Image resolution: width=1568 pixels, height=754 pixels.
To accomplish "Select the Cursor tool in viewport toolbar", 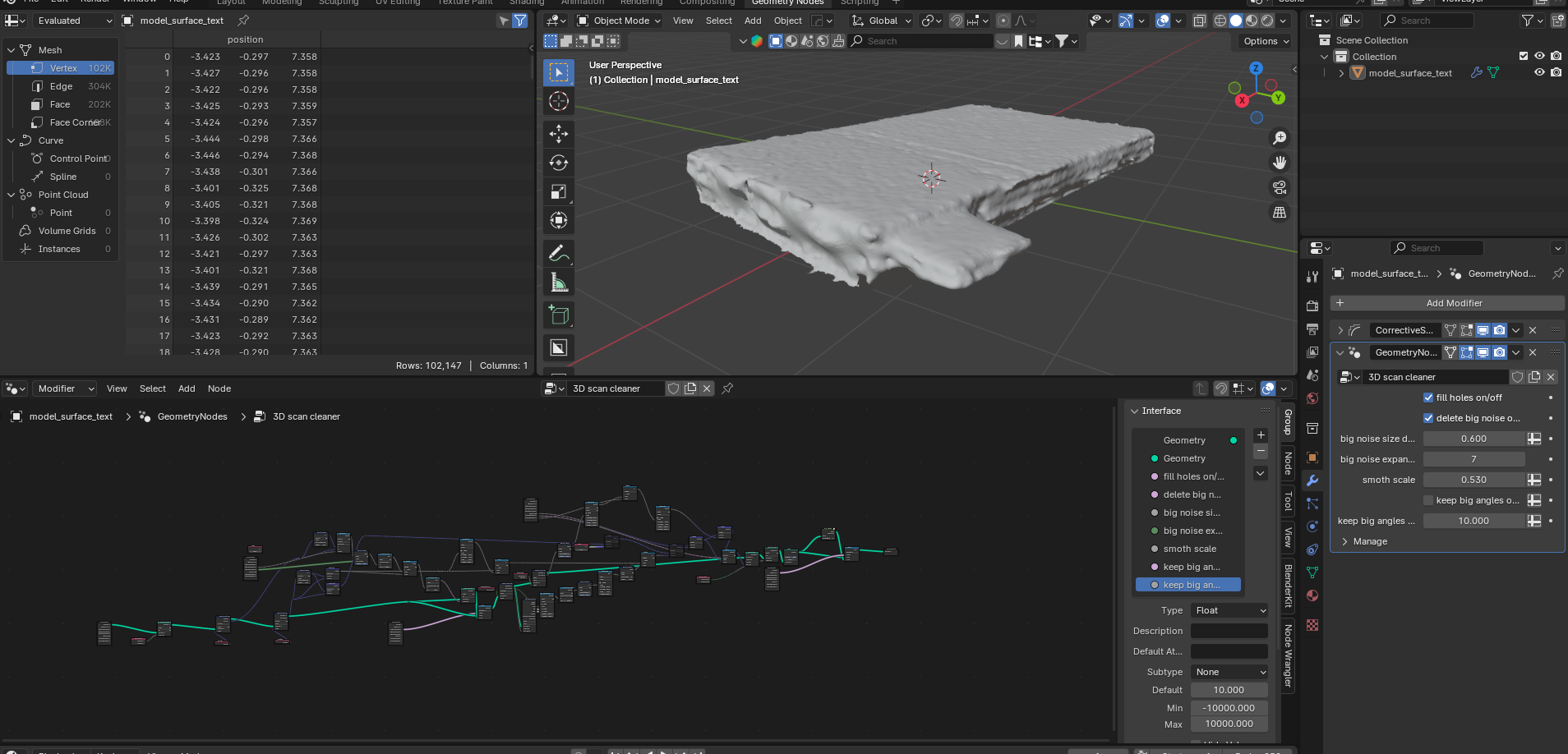I will [x=559, y=101].
